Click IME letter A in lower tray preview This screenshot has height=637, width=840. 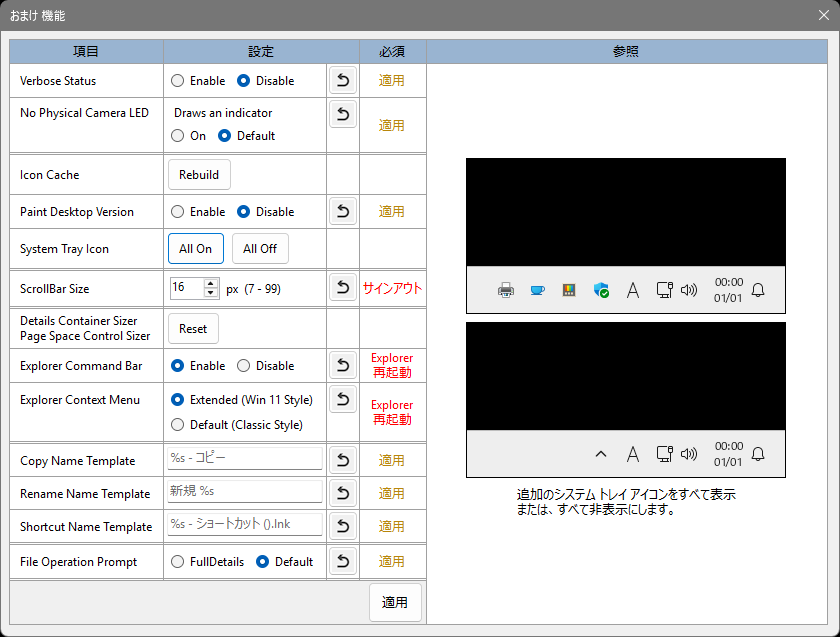coord(633,454)
